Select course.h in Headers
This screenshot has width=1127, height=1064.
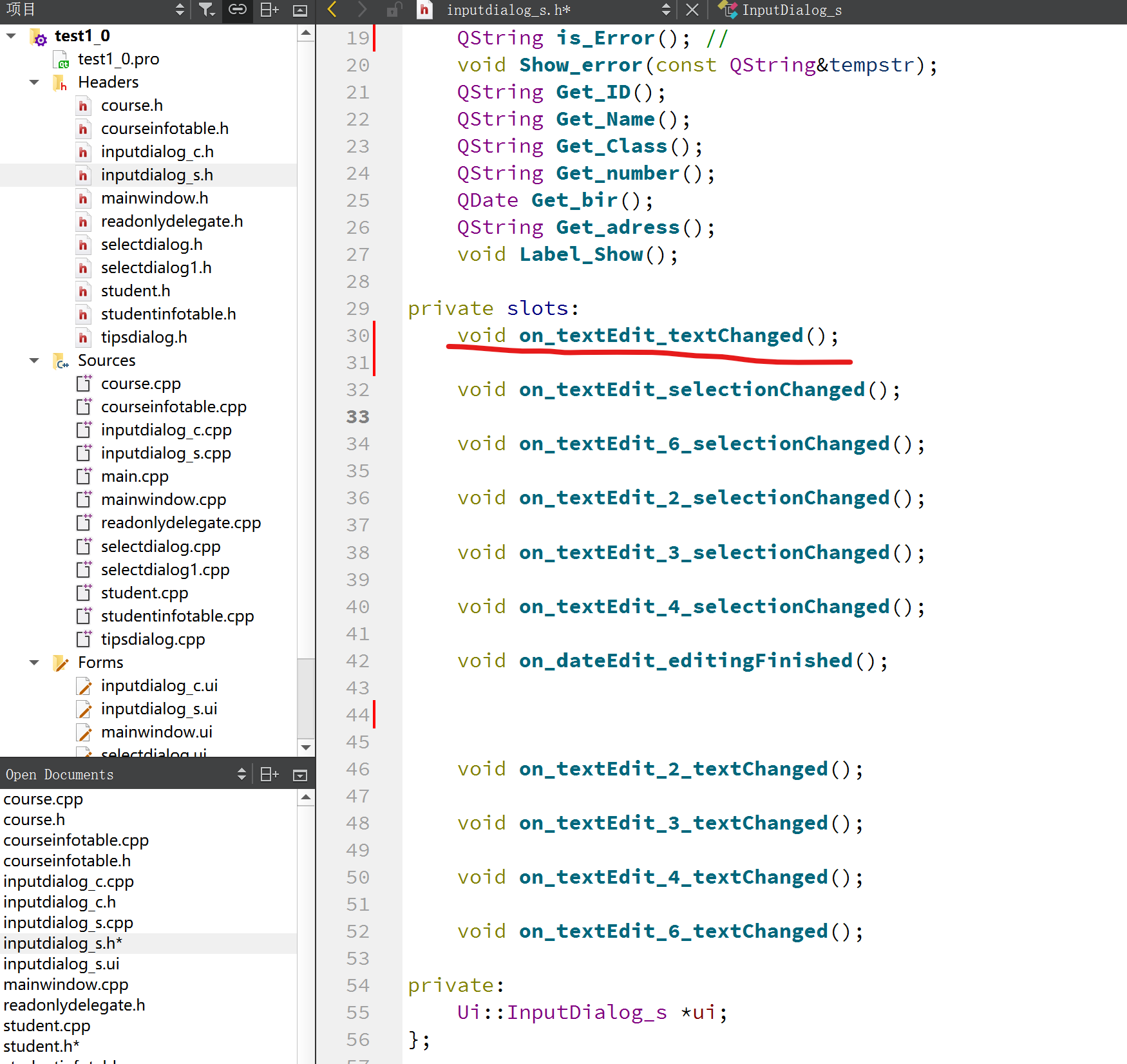[132, 106]
